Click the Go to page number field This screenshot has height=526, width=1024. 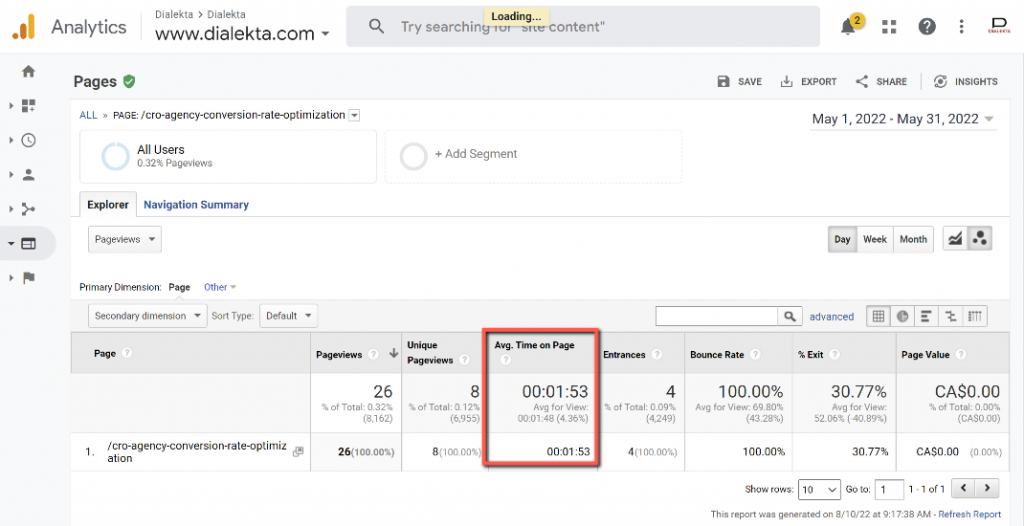point(889,489)
